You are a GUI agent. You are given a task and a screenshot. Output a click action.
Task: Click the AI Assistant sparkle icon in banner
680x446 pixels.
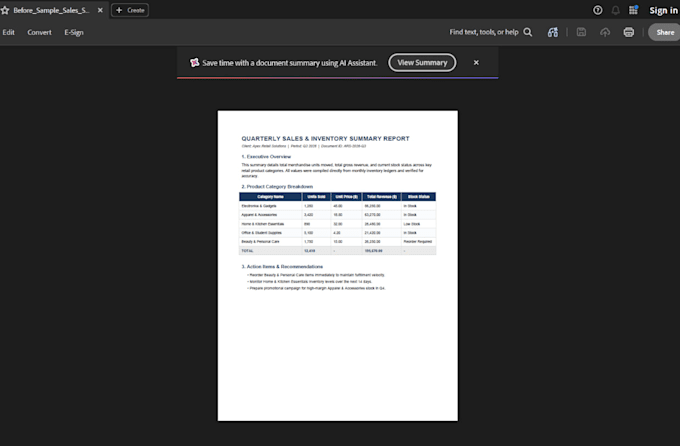(x=194, y=62)
